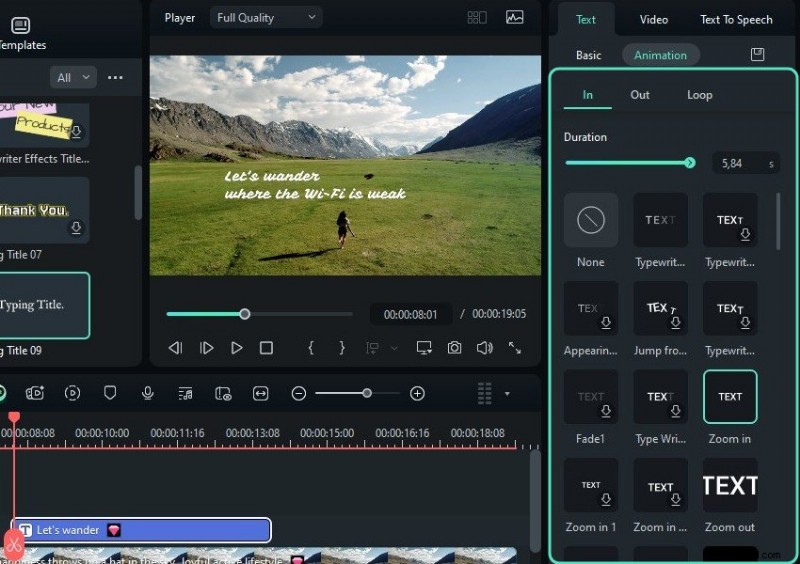Click the fit timeline to window icon

pos(261,393)
